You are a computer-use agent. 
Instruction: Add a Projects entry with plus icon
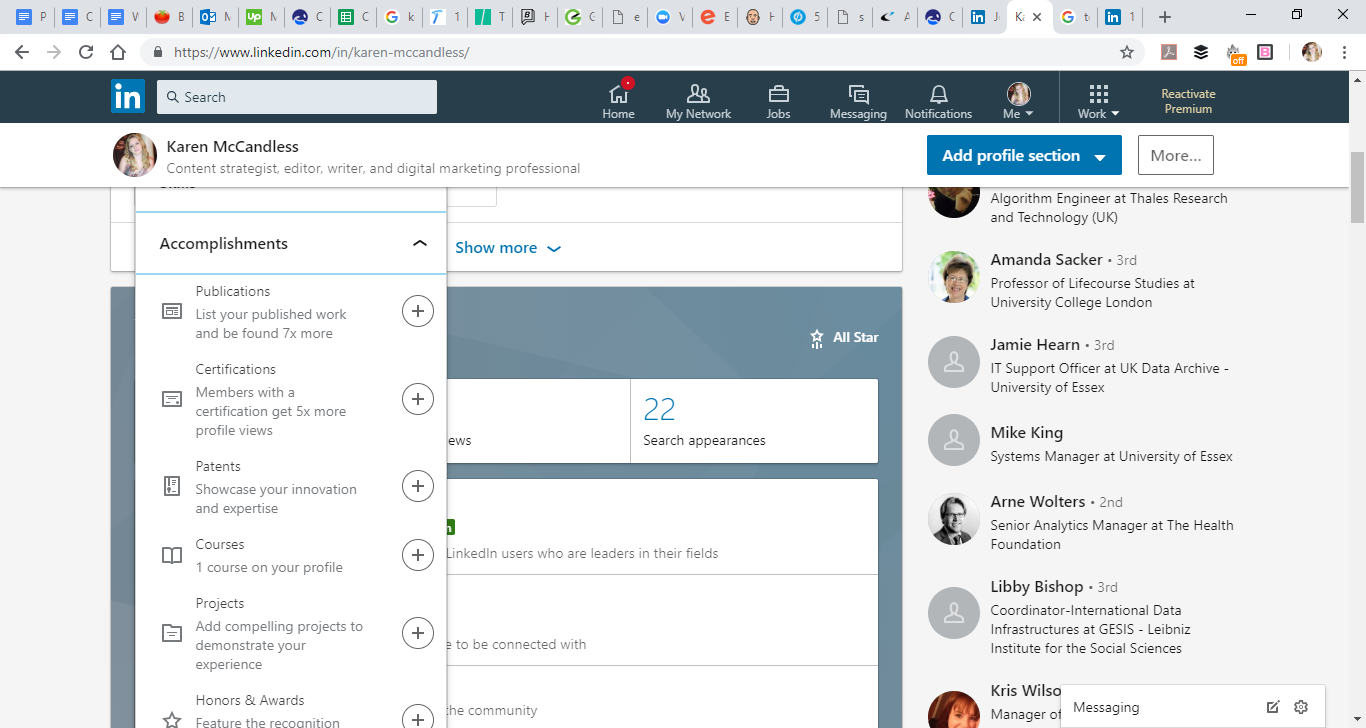[418, 633]
